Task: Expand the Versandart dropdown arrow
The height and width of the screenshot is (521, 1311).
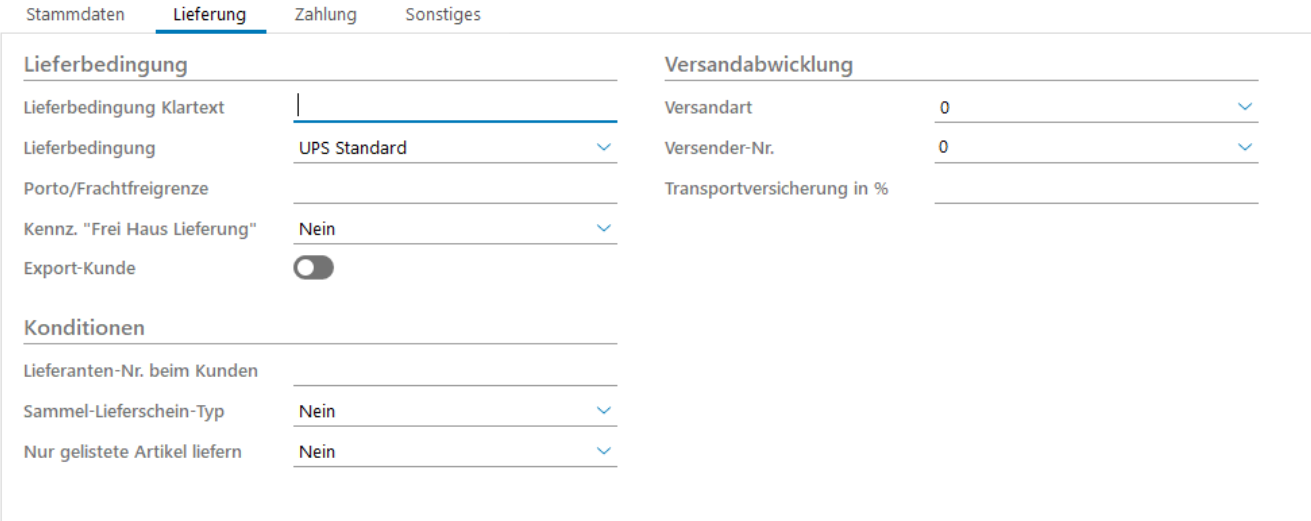Action: [1244, 106]
